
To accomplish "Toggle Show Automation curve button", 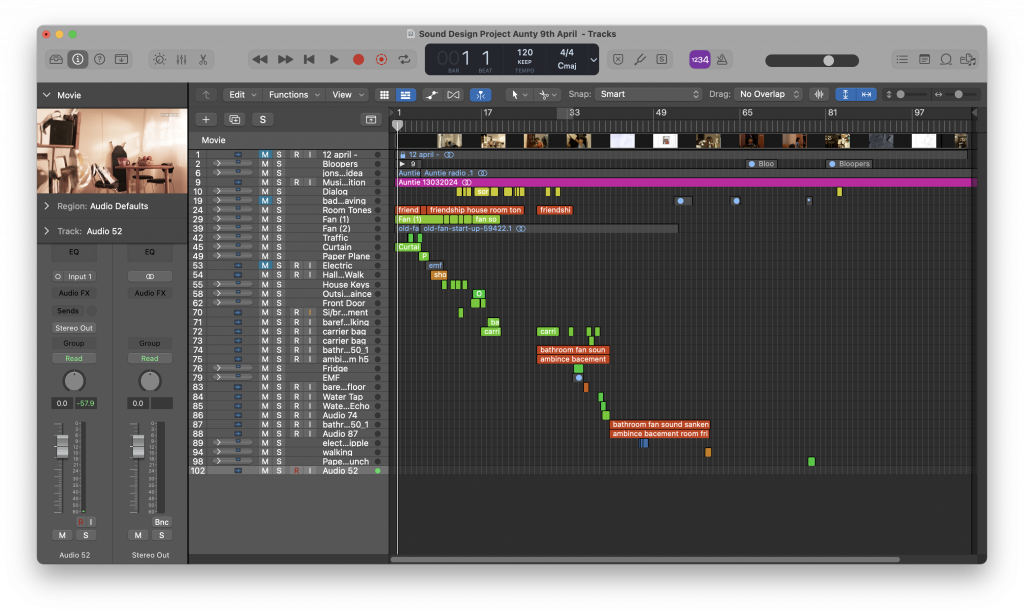I will (x=431, y=95).
